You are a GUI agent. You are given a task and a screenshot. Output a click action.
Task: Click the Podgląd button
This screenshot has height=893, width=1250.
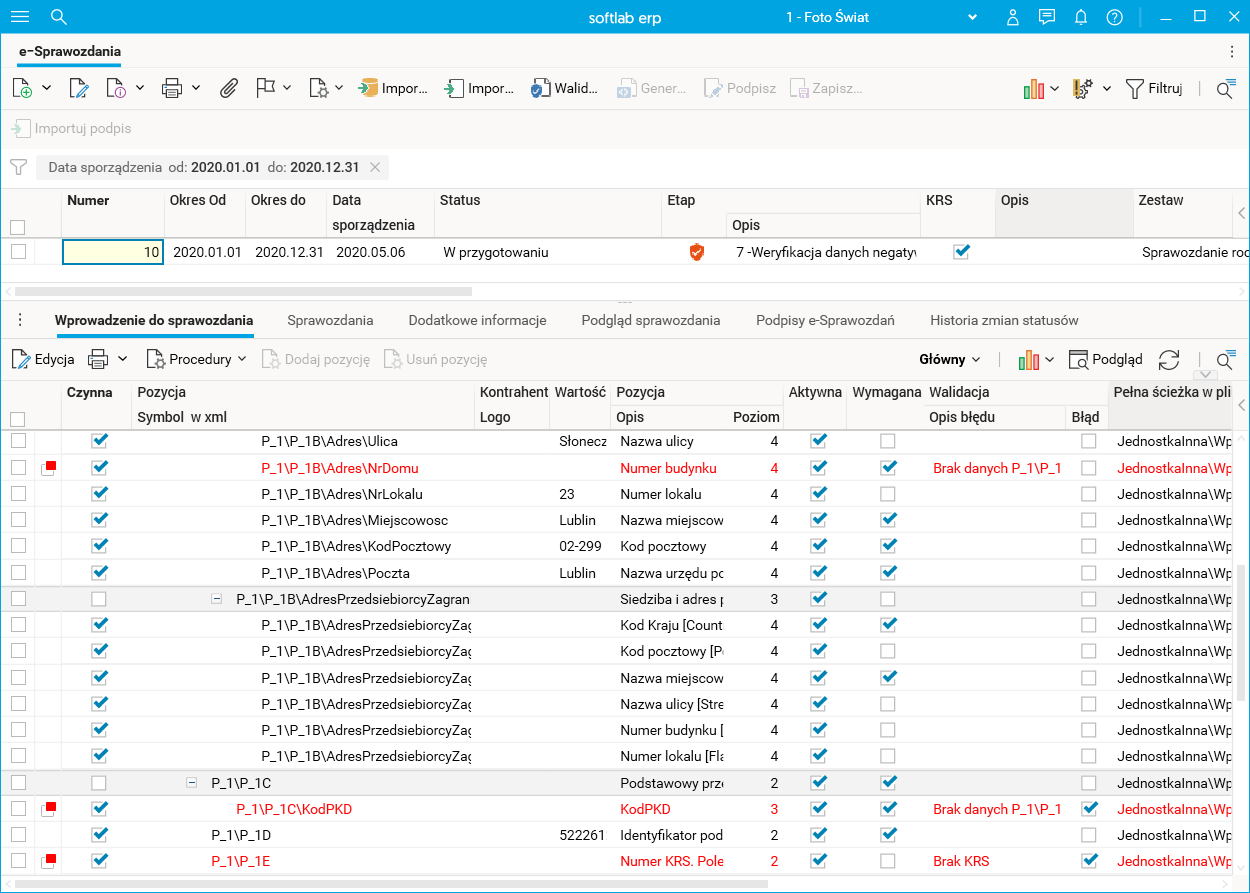[1105, 359]
